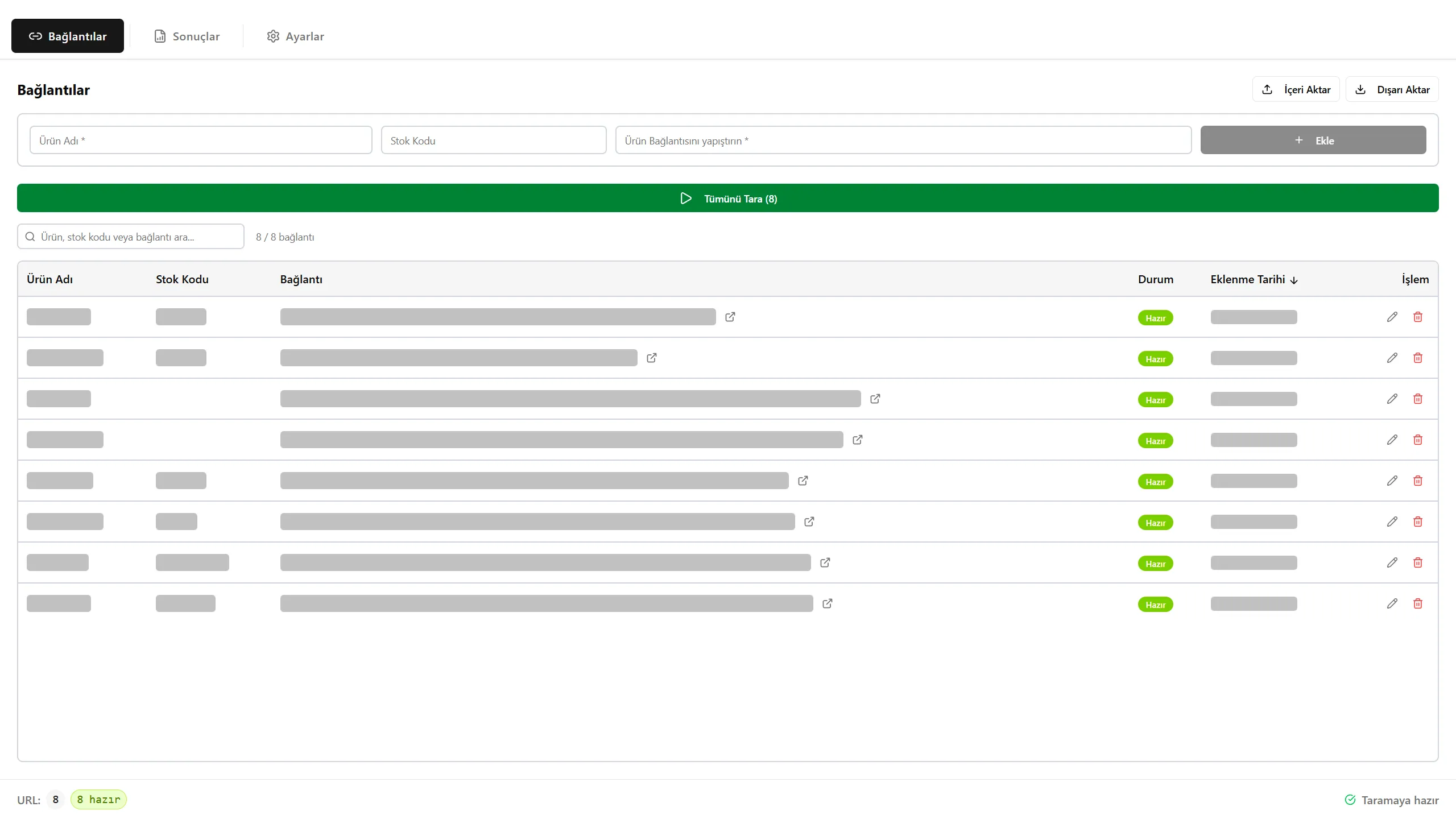Sort table by Durum column header
The width and height of the screenshot is (1456, 819).
pyautogui.click(x=1155, y=279)
